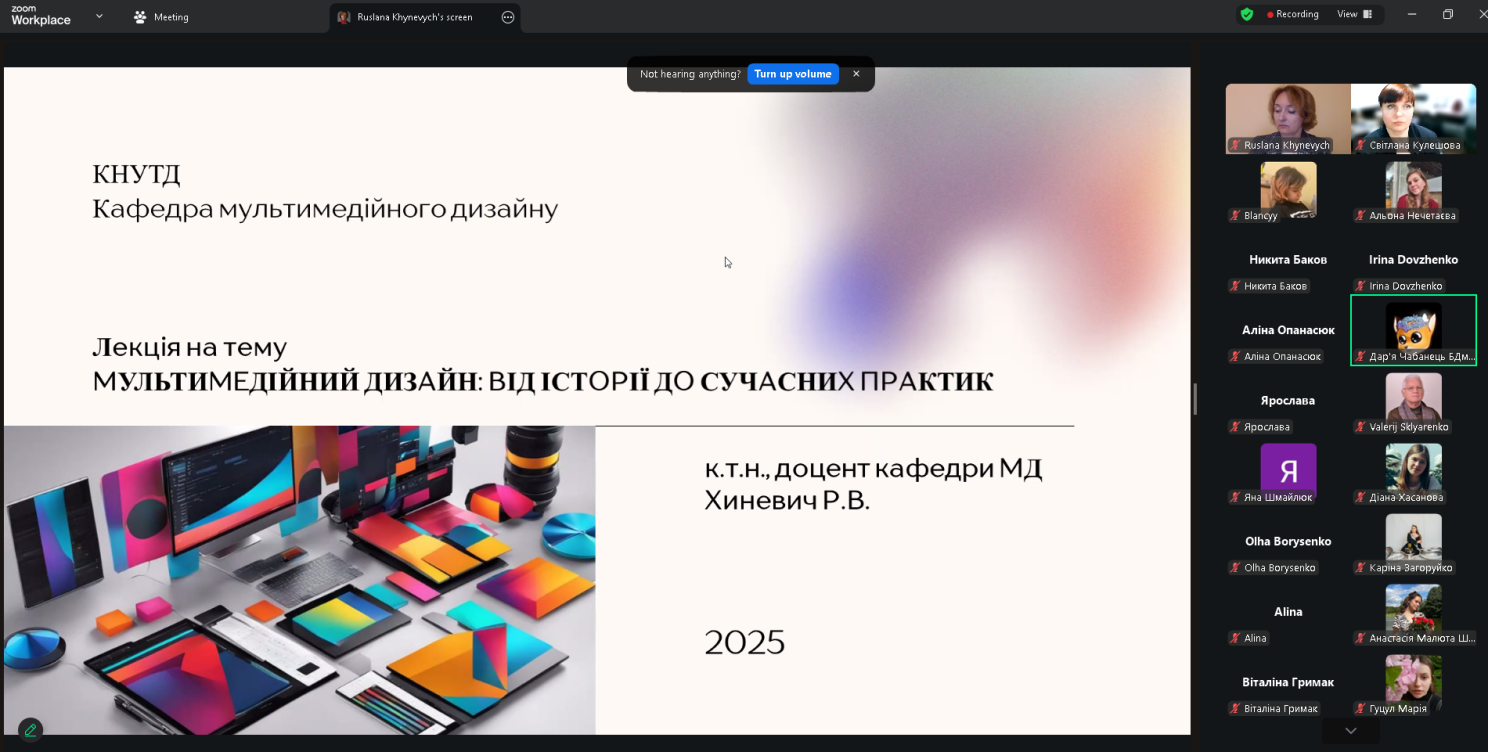Click muted mic icon beside Ruslana Khynevych
Viewport: 1488px width, 752px height.
coord(1236,146)
